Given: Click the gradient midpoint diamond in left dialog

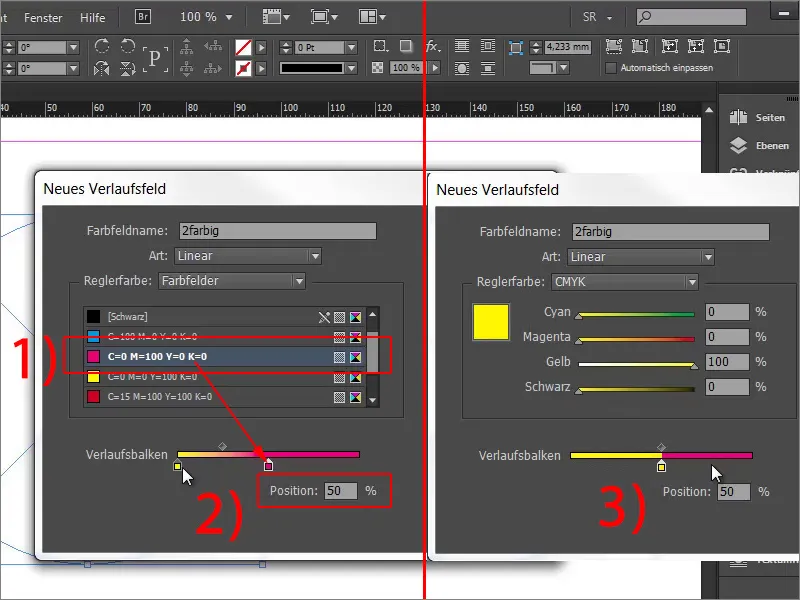Looking at the screenshot, I should pos(222,446).
